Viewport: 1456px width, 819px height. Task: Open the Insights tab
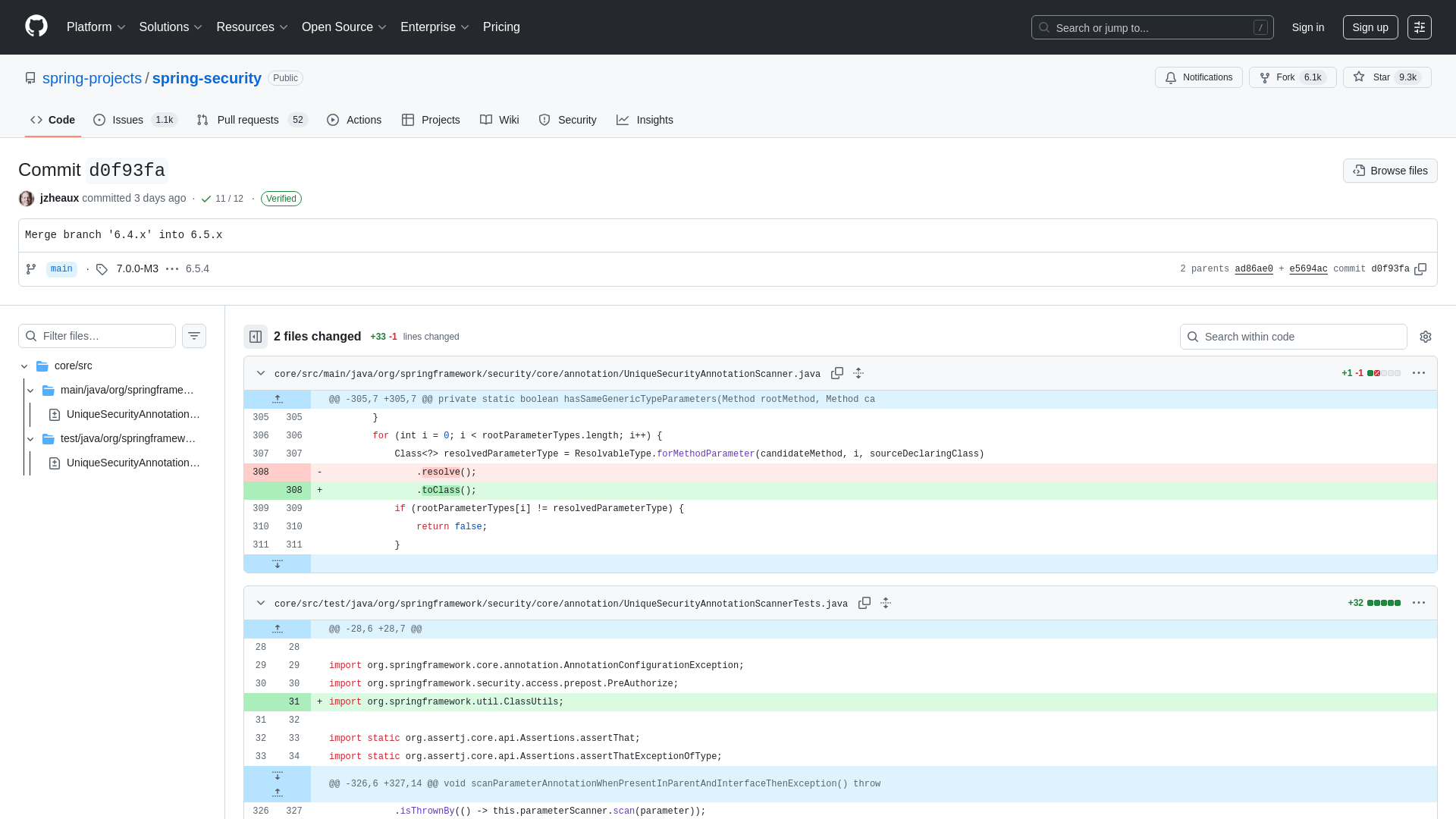(x=645, y=120)
